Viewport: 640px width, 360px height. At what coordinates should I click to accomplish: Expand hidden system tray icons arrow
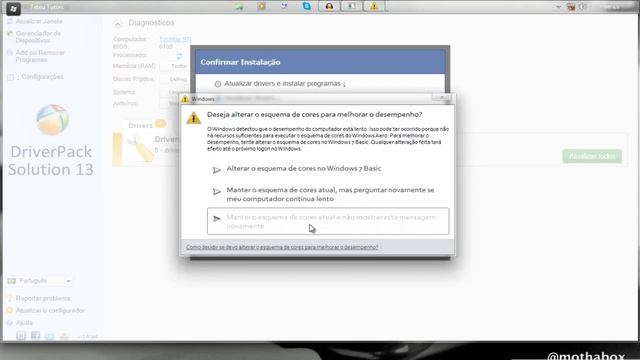[558, 7]
